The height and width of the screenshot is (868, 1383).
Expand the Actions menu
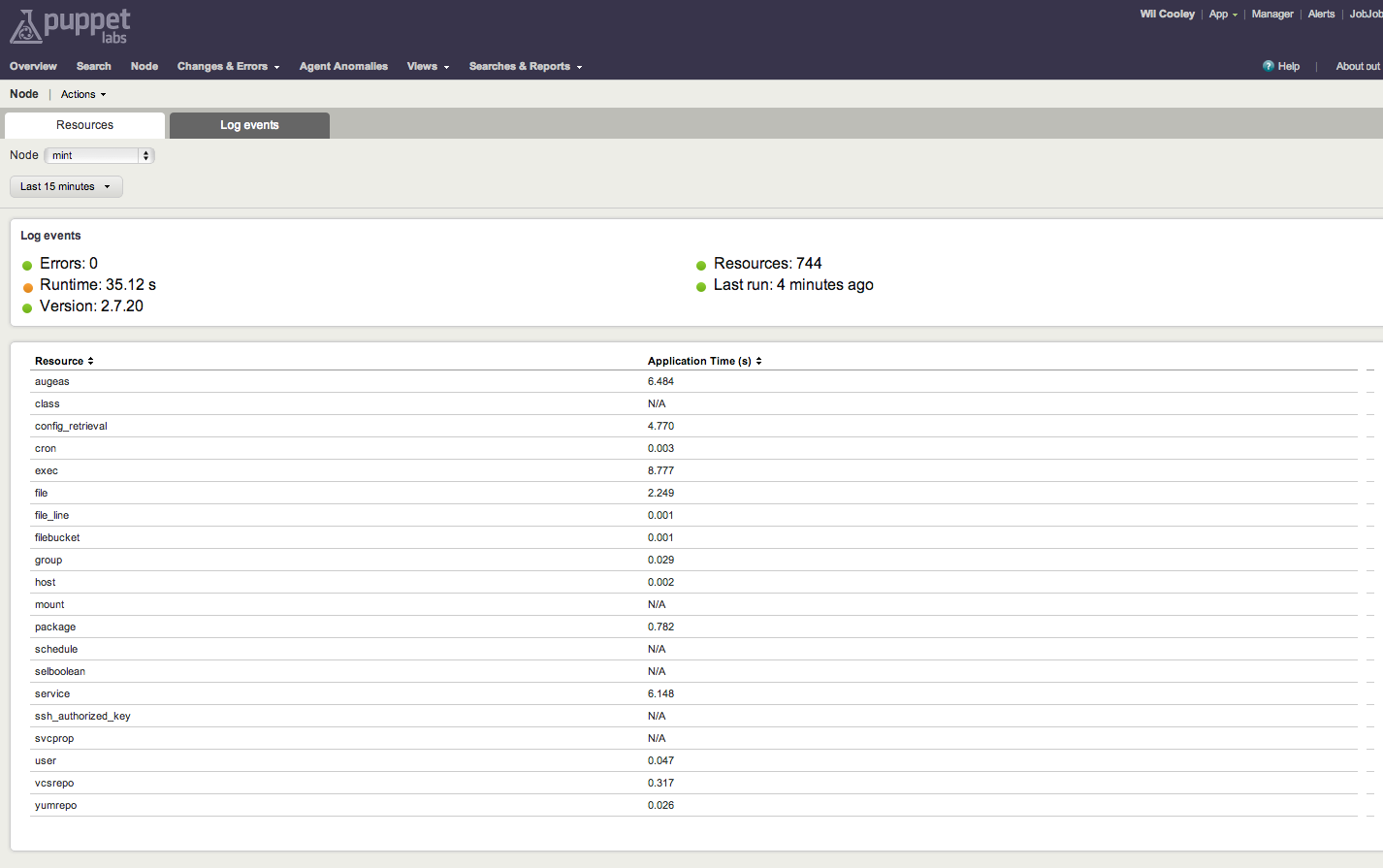tap(83, 94)
